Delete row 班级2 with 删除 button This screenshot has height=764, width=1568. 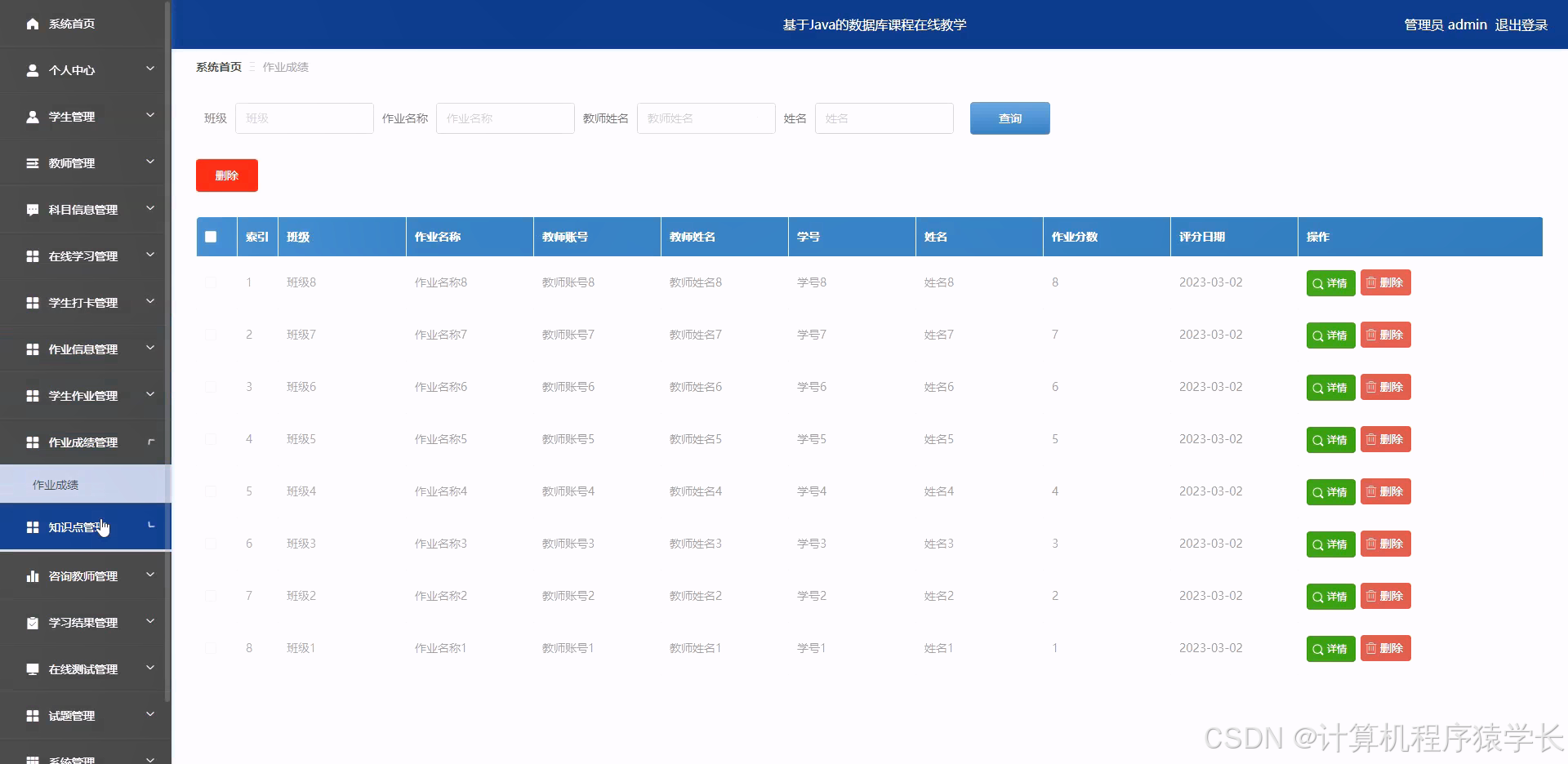tap(1386, 596)
